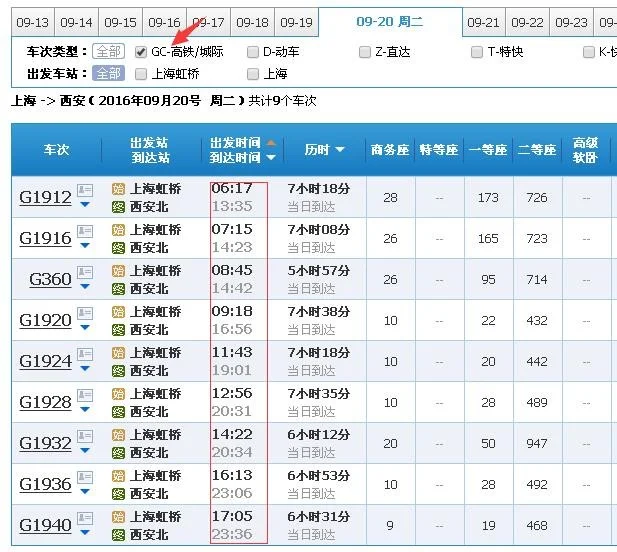Image resolution: width=617 pixels, height=552 pixels.
Task: Switch to the 09-21 date tab
Action: pos(484,22)
